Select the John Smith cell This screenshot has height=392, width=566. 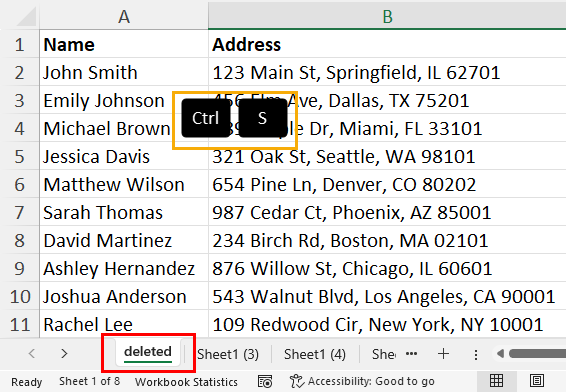click(x=124, y=72)
